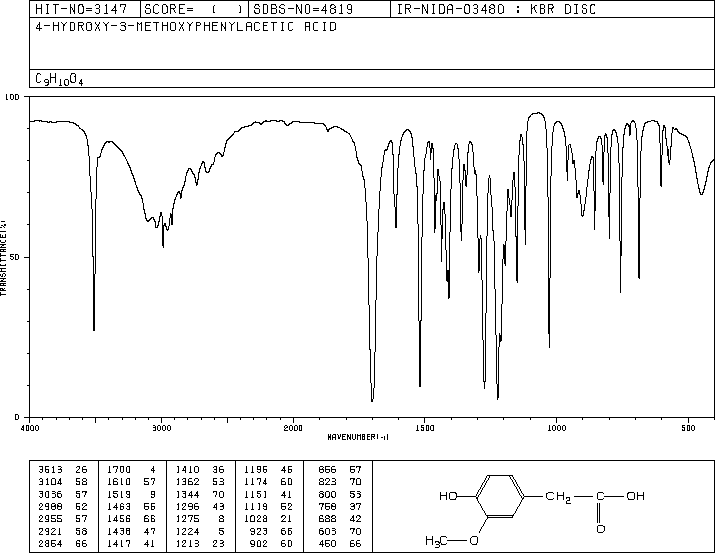This screenshot has width=715, height=553.
Task: Click the benzene ring in the structure
Action: [500, 496]
